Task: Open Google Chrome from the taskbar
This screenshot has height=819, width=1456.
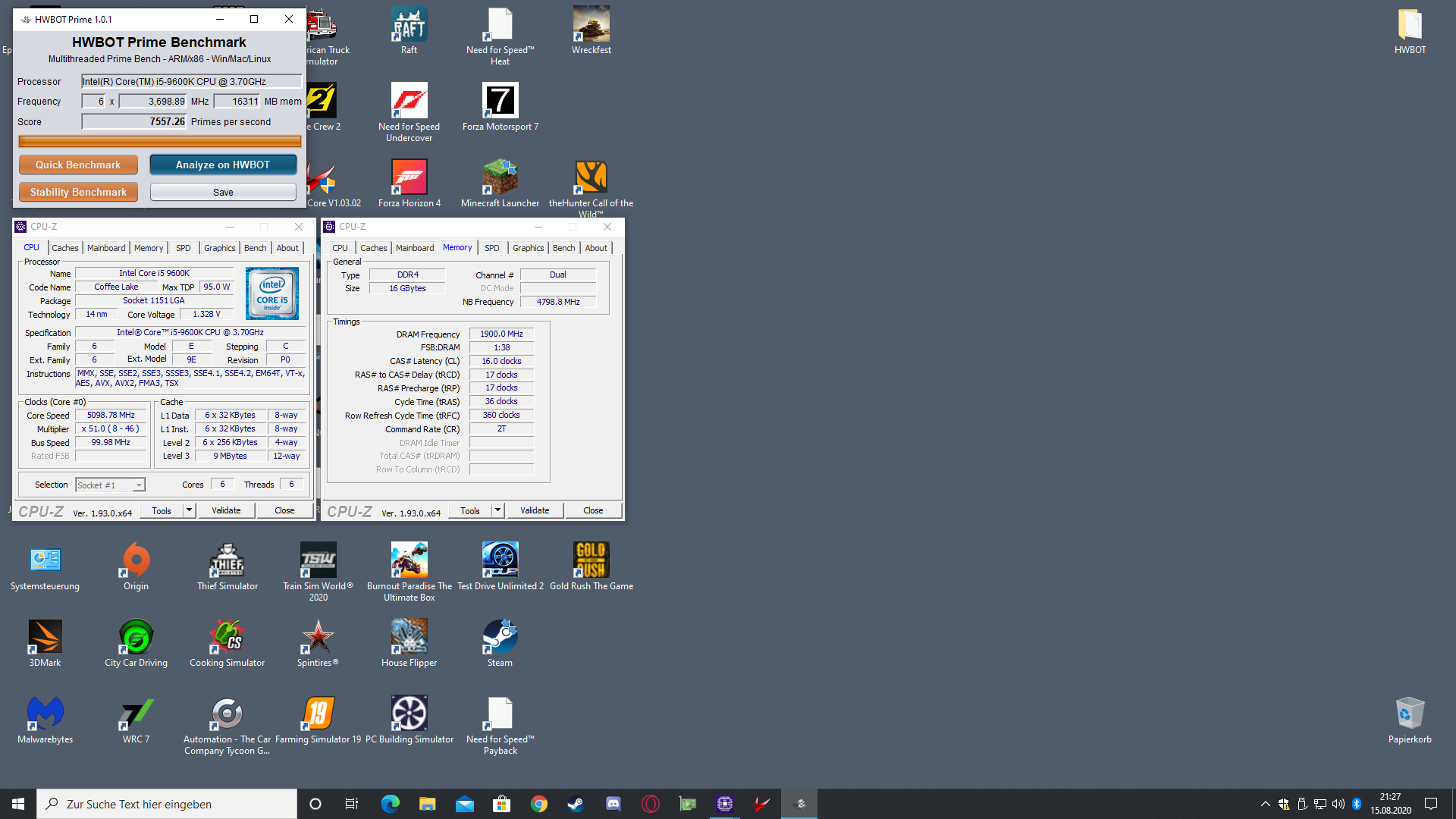Action: click(x=539, y=804)
